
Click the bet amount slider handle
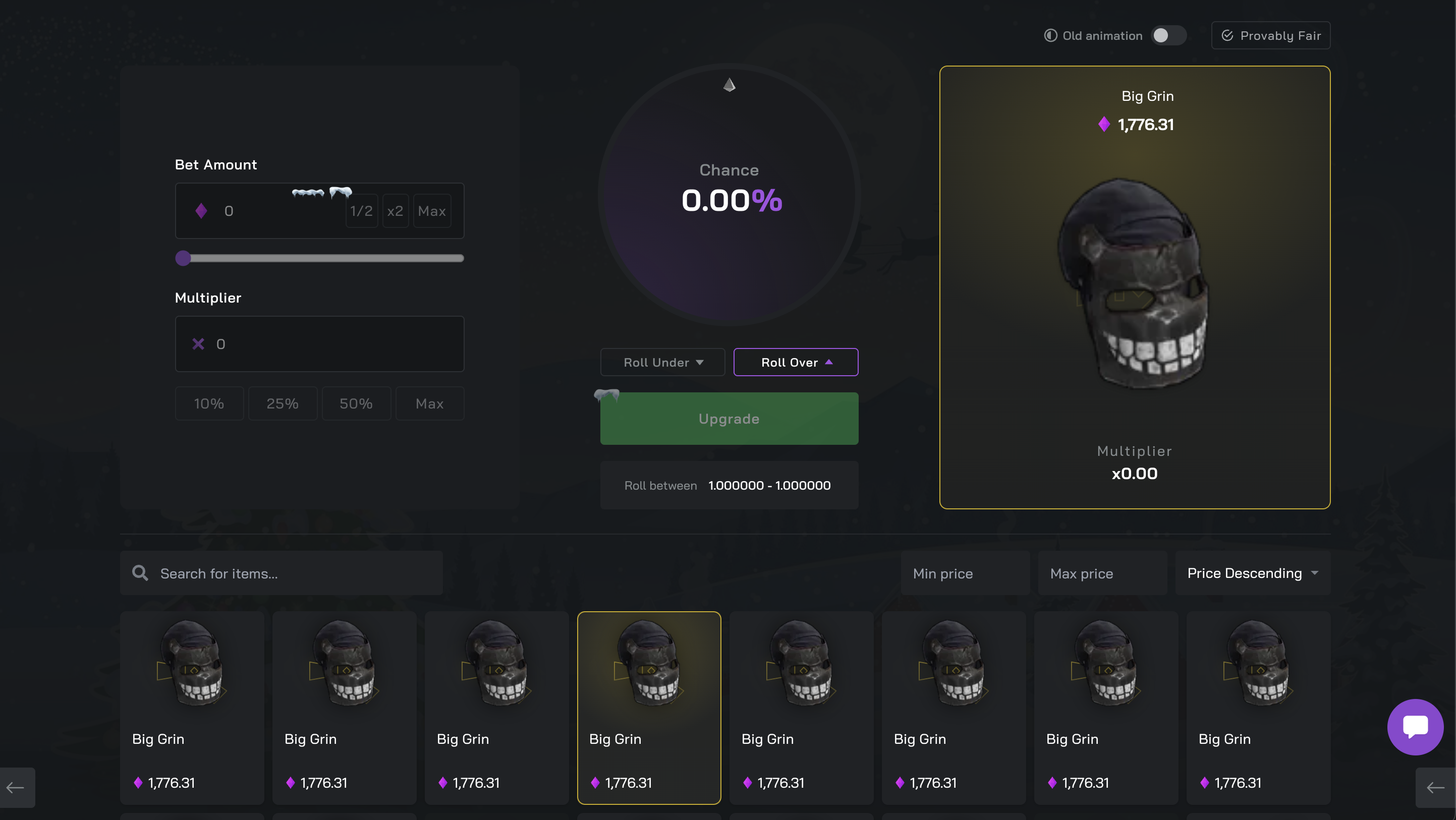(x=183, y=258)
